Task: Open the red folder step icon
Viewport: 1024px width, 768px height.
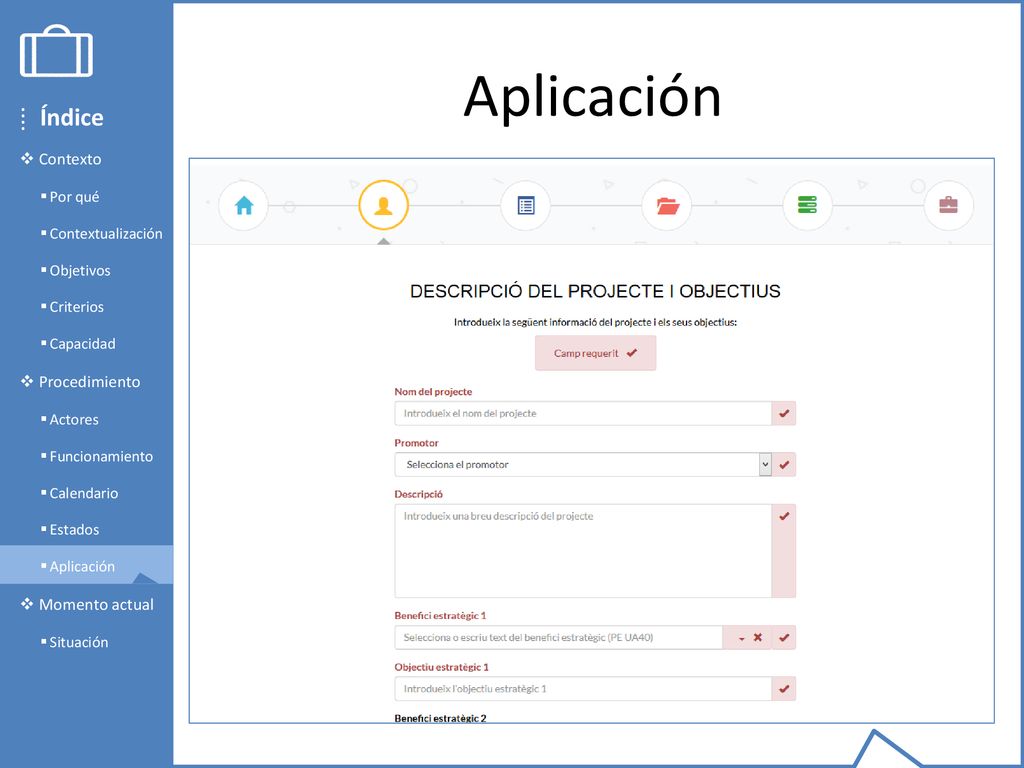Action: 667,206
